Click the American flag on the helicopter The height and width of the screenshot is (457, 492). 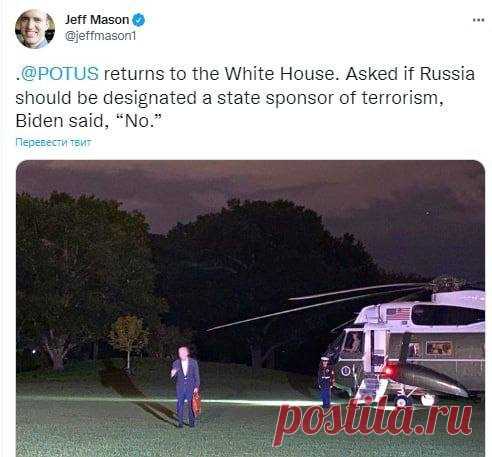[x=398, y=314]
